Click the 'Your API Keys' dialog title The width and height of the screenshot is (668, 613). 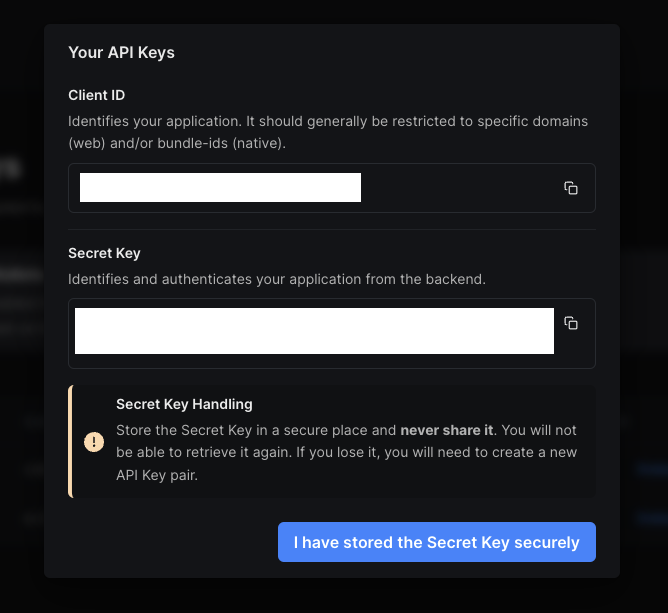click(x=121, y=52)
